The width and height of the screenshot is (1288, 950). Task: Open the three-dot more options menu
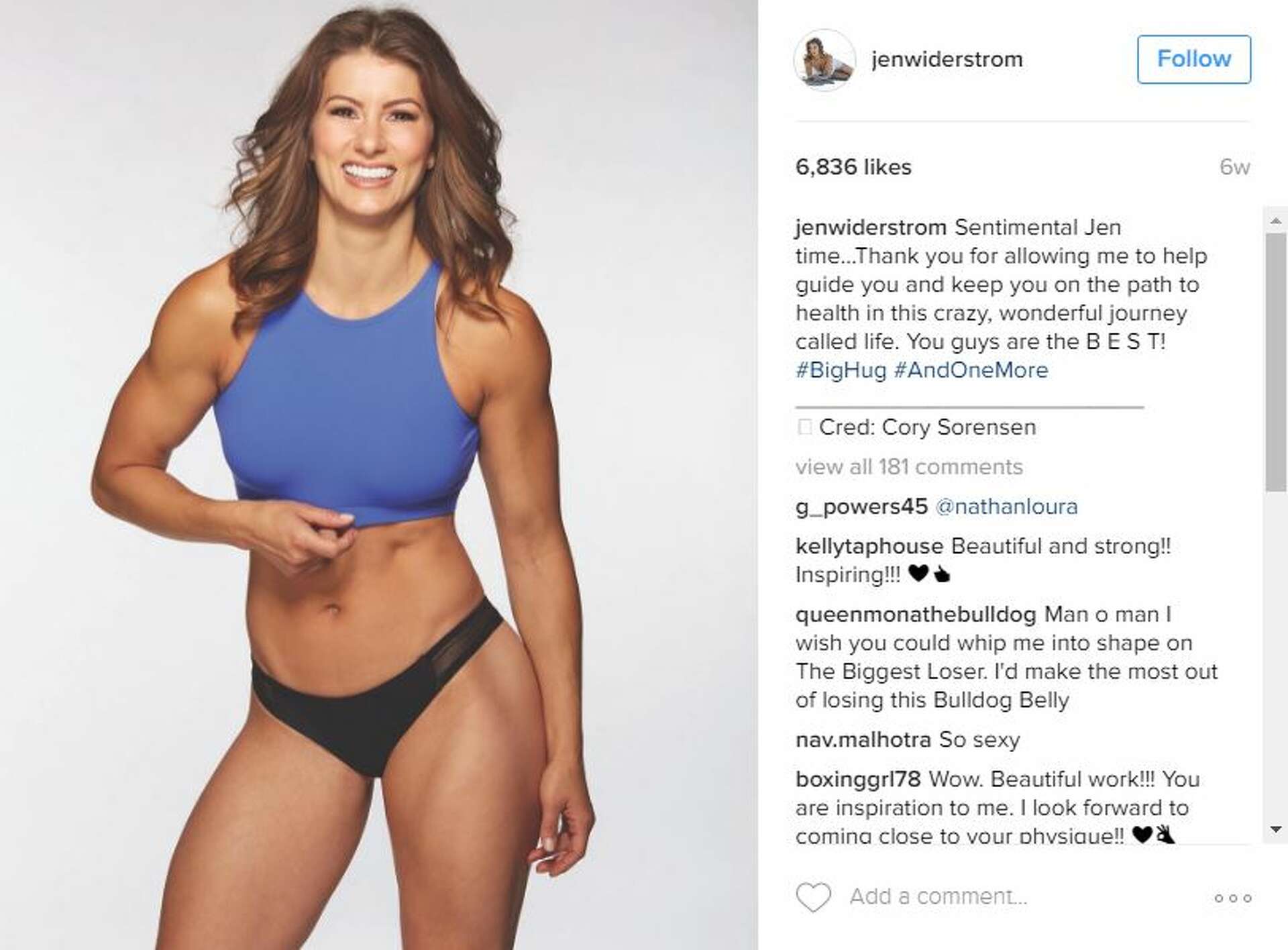coord(1232,898)
